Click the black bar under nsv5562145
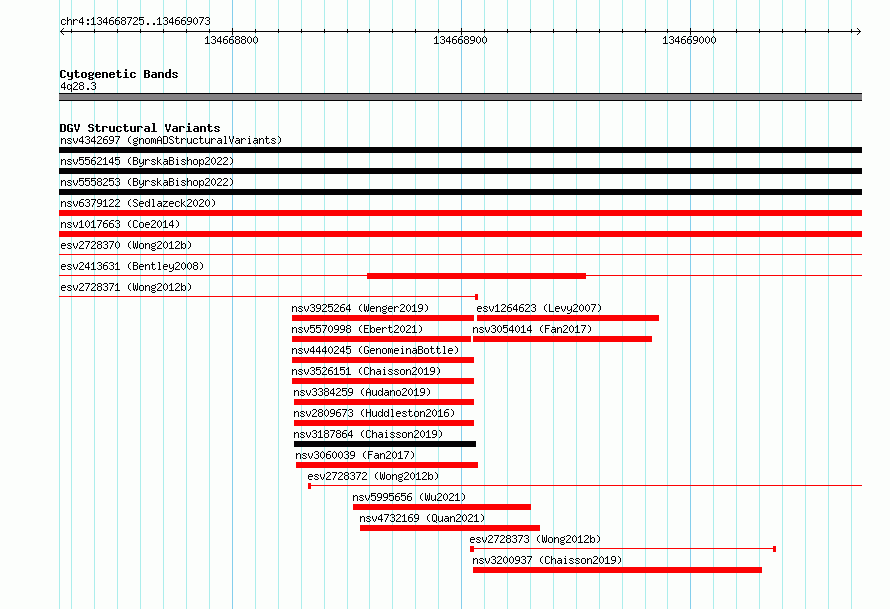Screen dimensions: 890x609 460,171
